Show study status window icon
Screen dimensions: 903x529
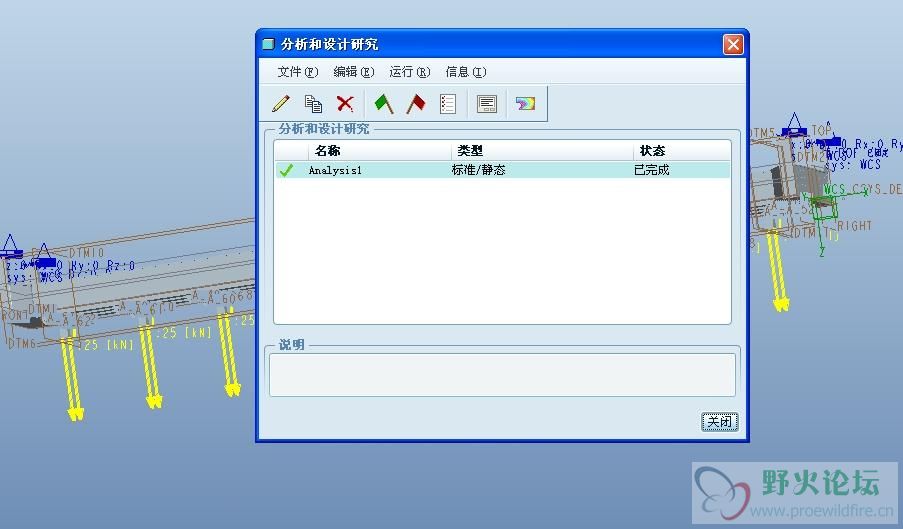coord(487,104)
